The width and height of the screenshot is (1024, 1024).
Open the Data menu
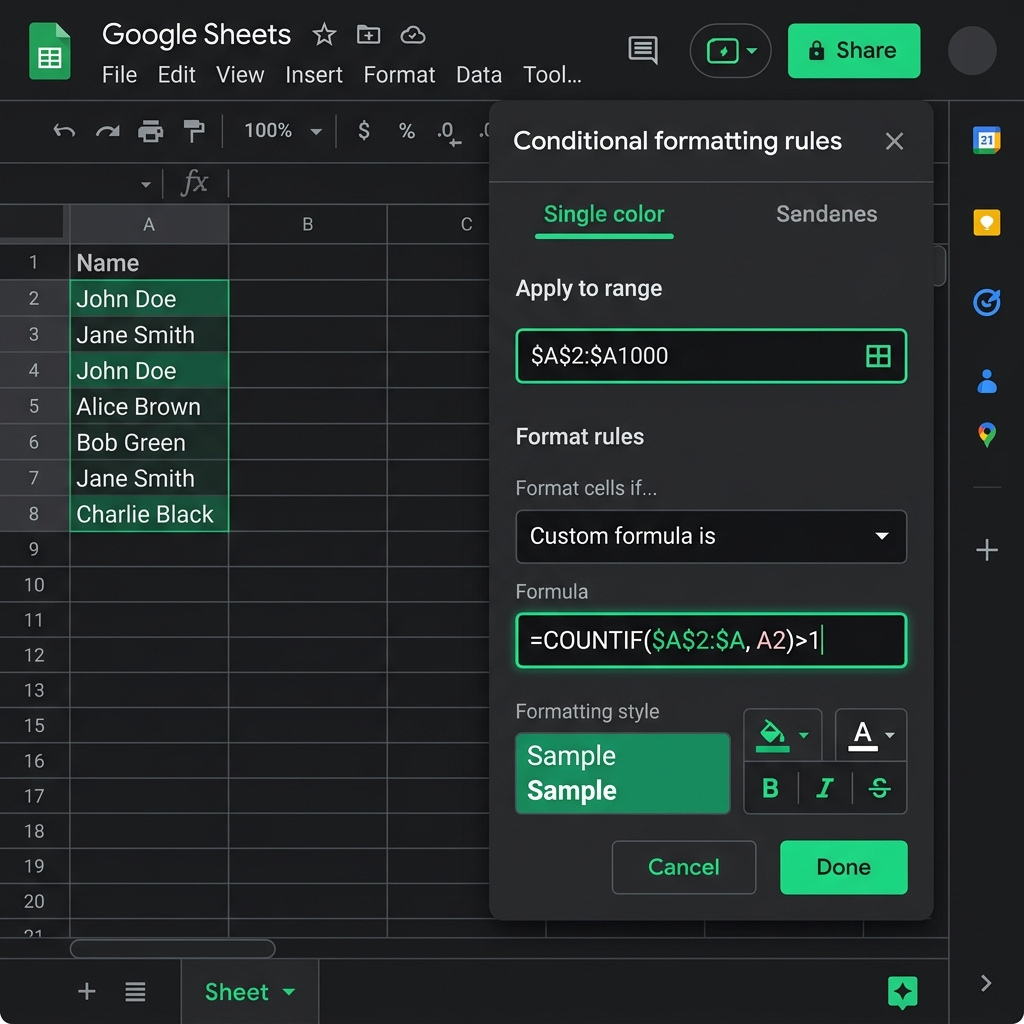click(x=479, y=75)
